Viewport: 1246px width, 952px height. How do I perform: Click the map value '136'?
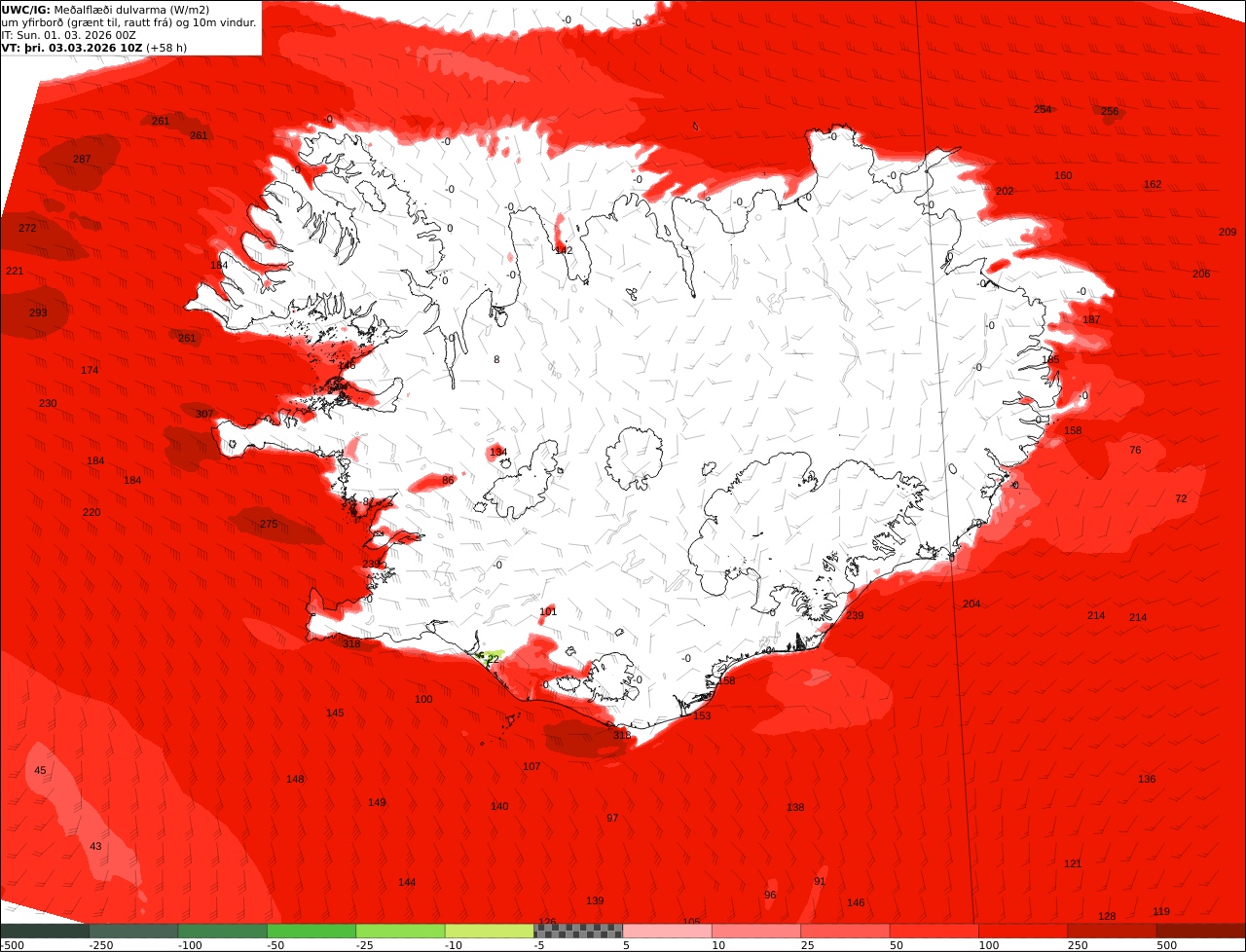click(x=1147, y=779)
